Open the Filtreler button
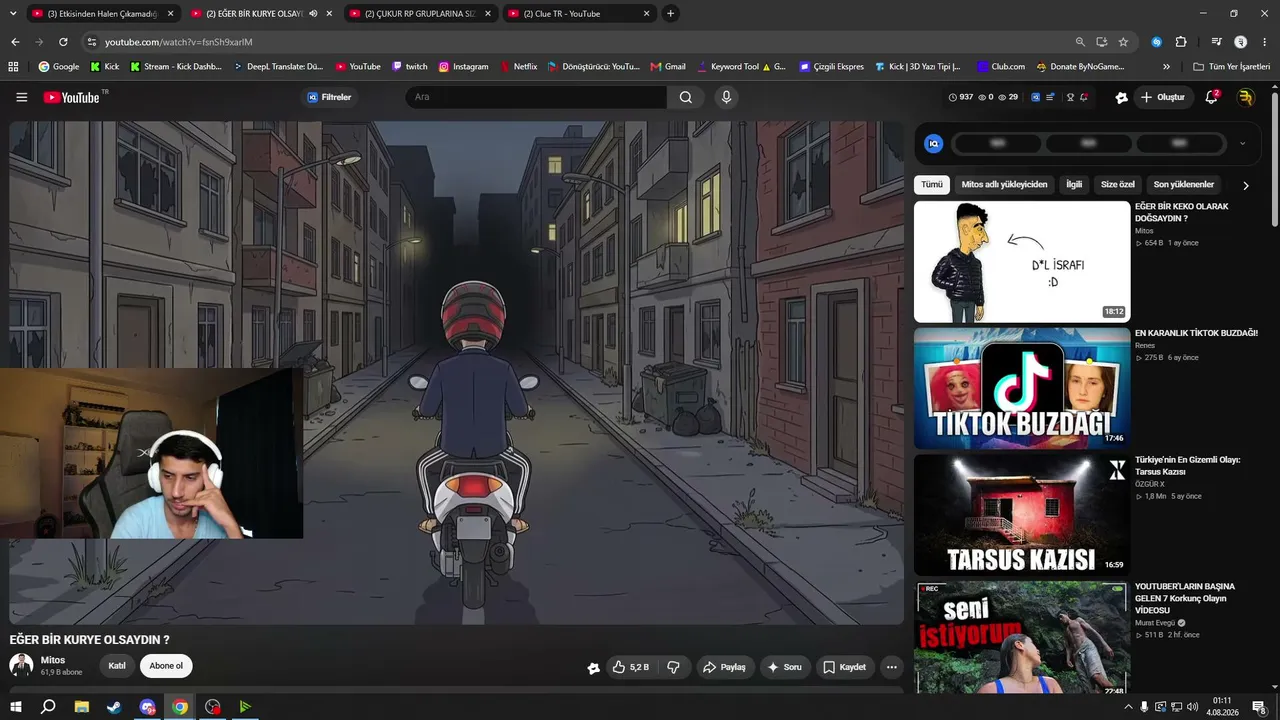Screen dimensions: 1280x720 click(x=329, y=97)
